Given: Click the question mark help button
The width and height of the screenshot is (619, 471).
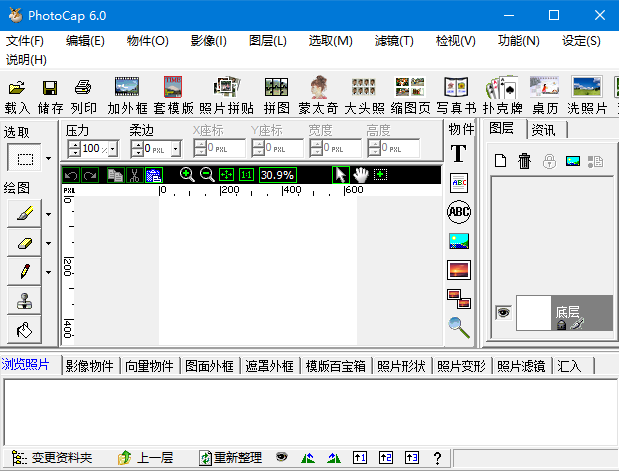Looking at the screenshot, I should pyautogui.click(x=437, y=458).
